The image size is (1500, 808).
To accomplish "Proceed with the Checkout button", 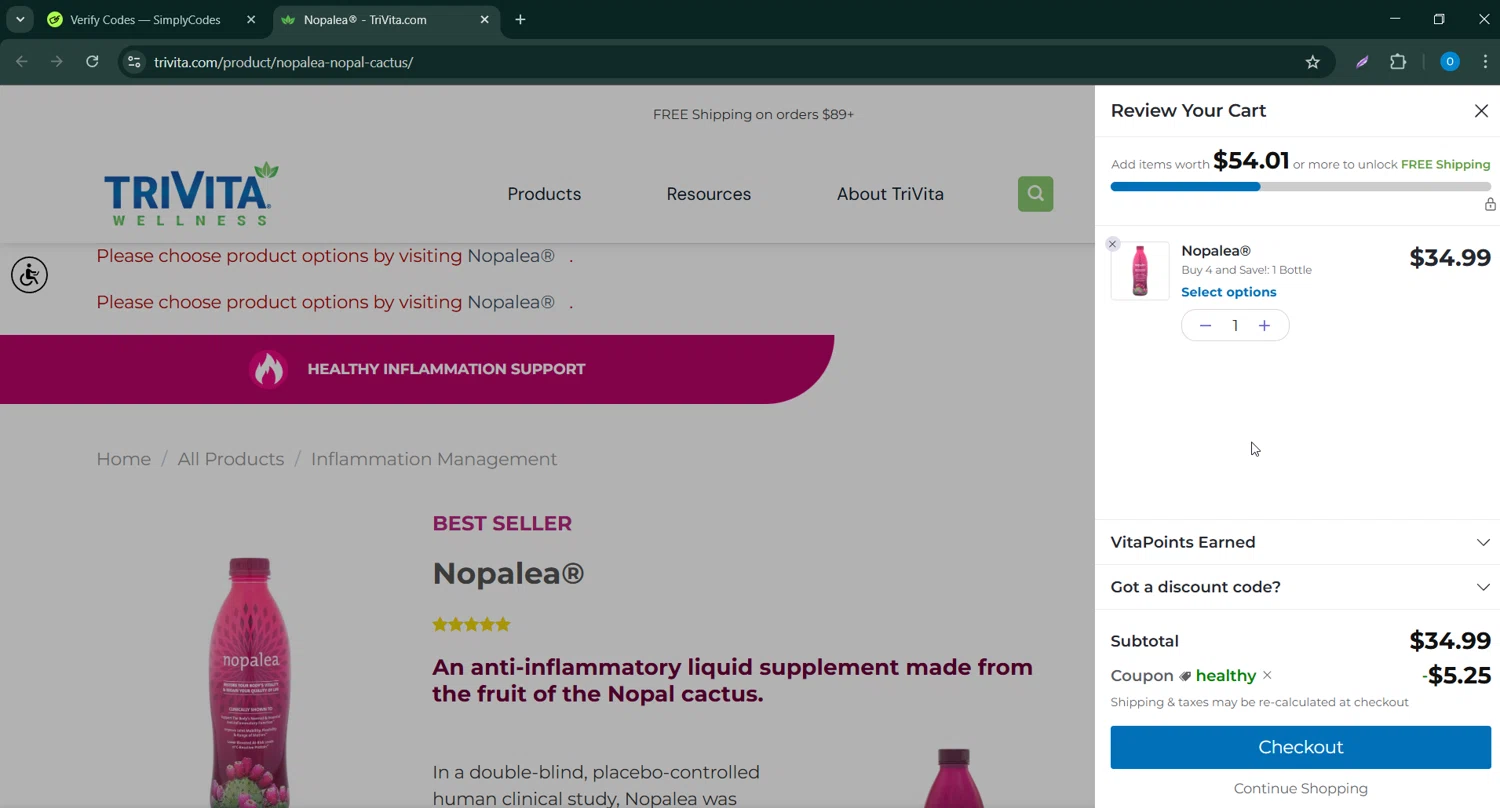I will [1300, 747].
